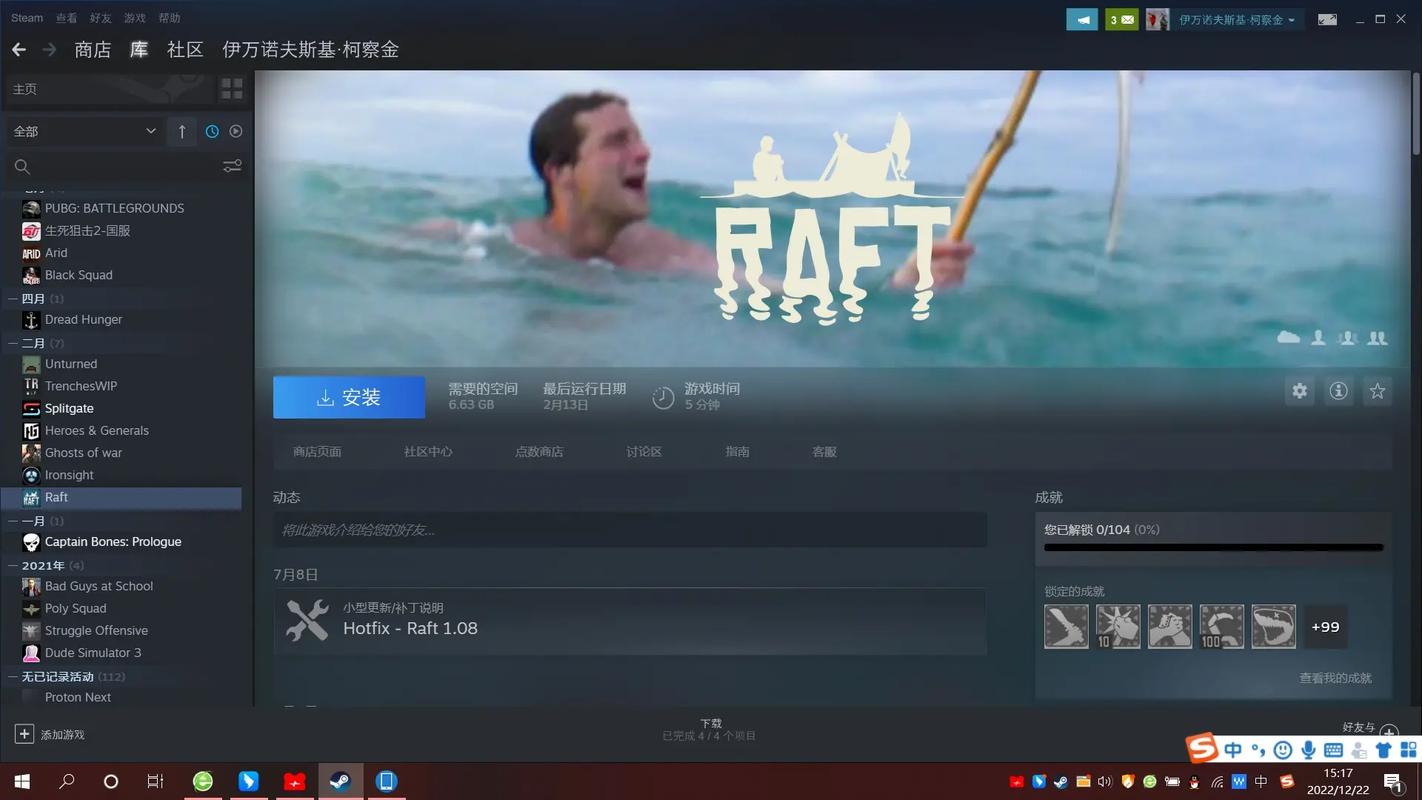Click the library search field
Viewport: 1422px width, 800px height.
[x=110, y=166]
